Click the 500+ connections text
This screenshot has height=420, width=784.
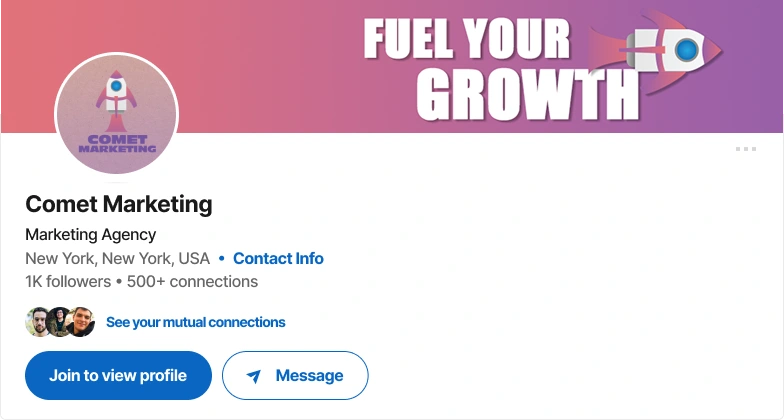tap(192, 282)
